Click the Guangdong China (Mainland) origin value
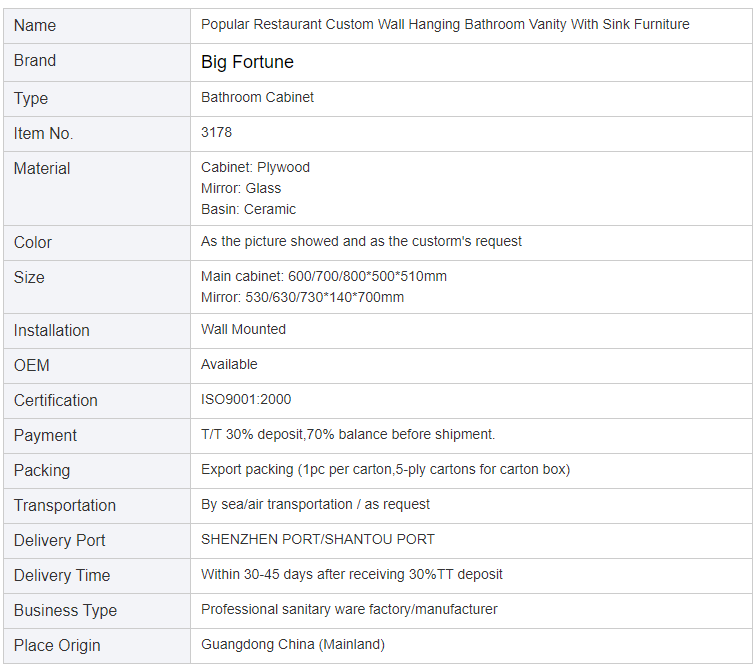755x668 pixels. [293, 644]
